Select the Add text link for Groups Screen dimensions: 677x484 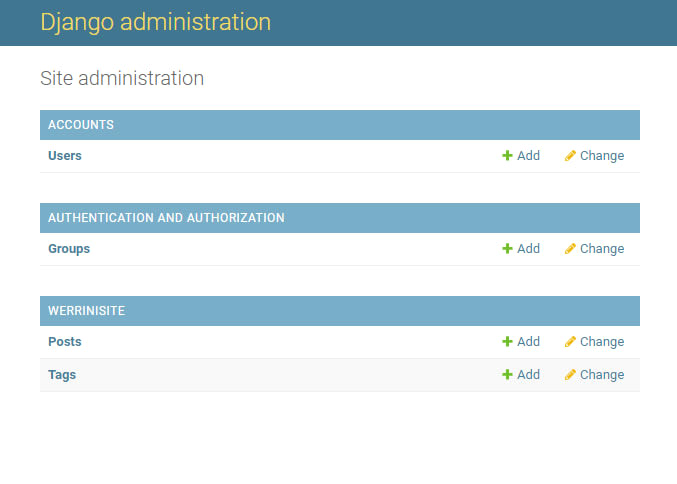click(528, 249)
